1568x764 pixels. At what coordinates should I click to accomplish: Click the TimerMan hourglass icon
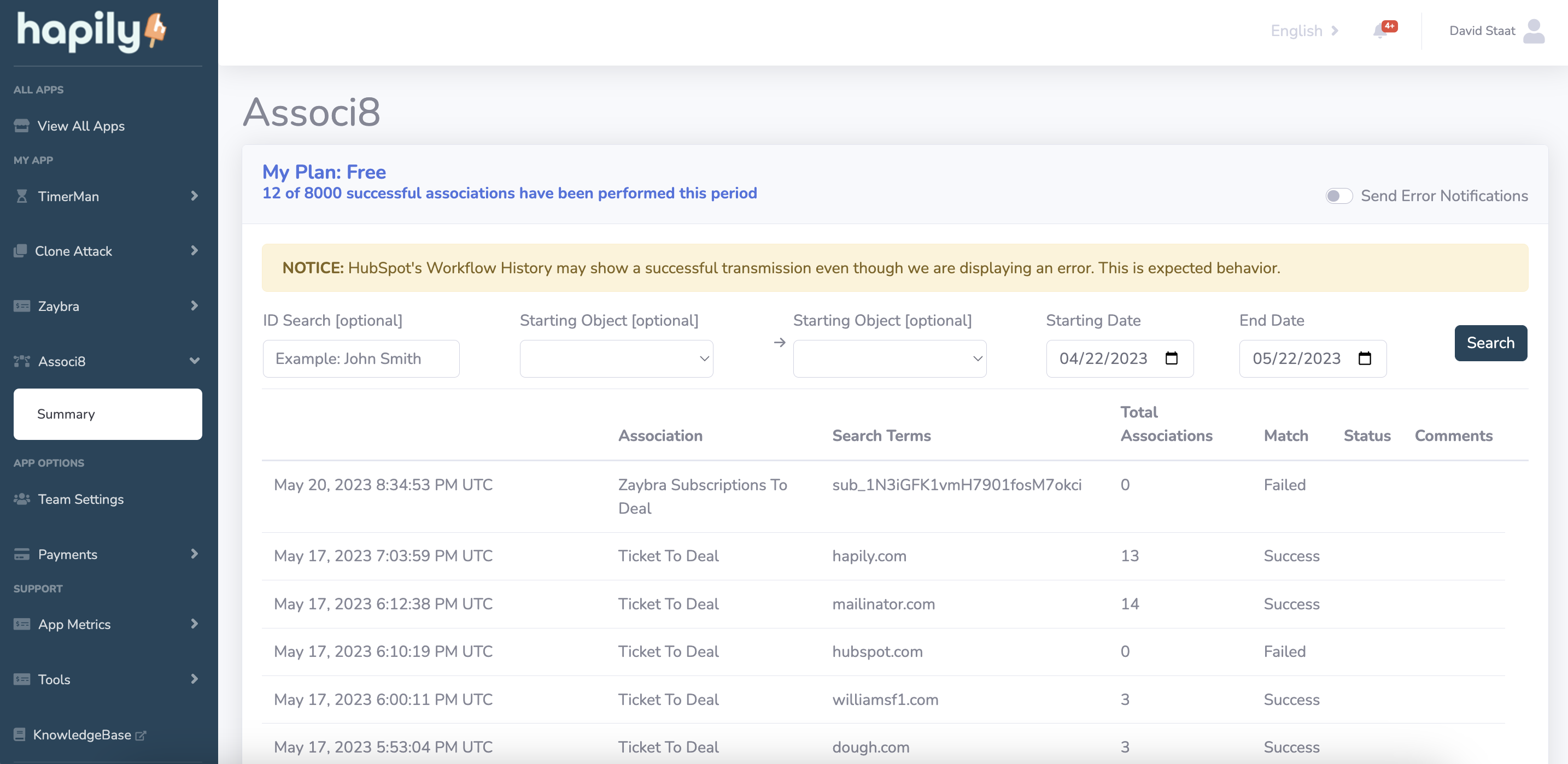pyautogui.click(x=22, y=196)
